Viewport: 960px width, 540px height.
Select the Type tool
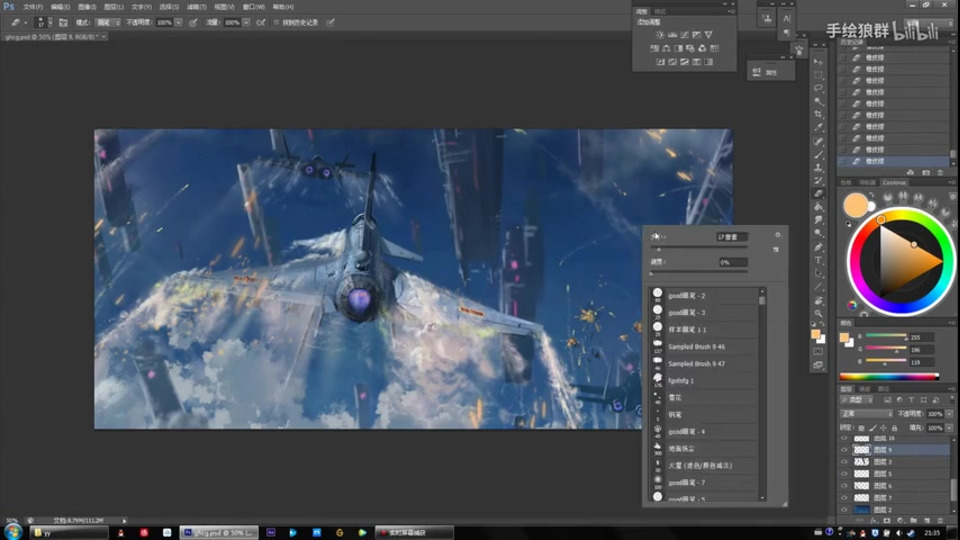tap(819, 260)
